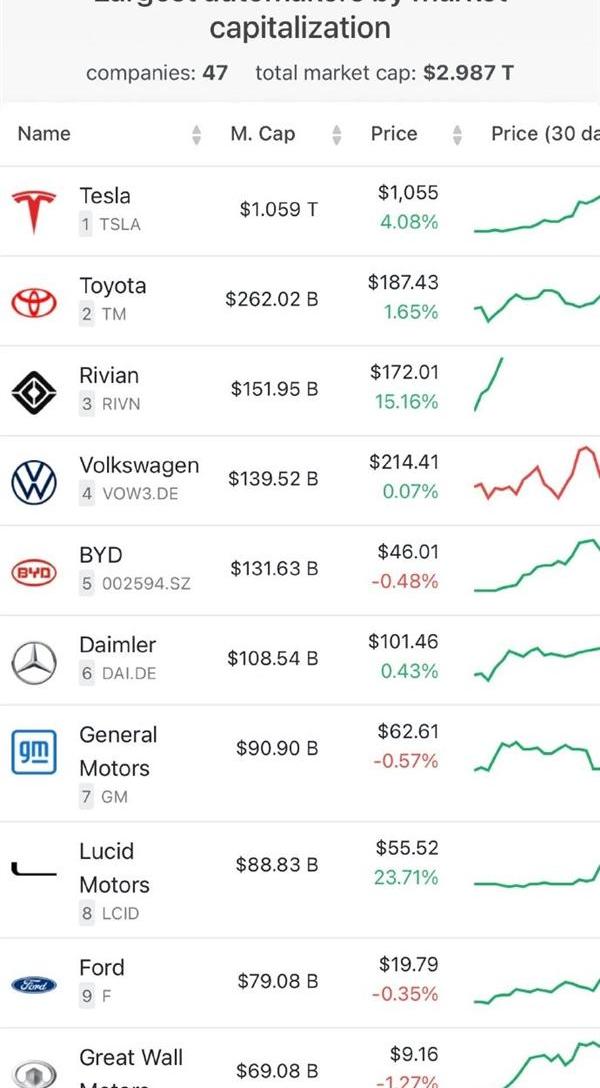
Task: Click the Tesla logo icon
Action: 33,211
